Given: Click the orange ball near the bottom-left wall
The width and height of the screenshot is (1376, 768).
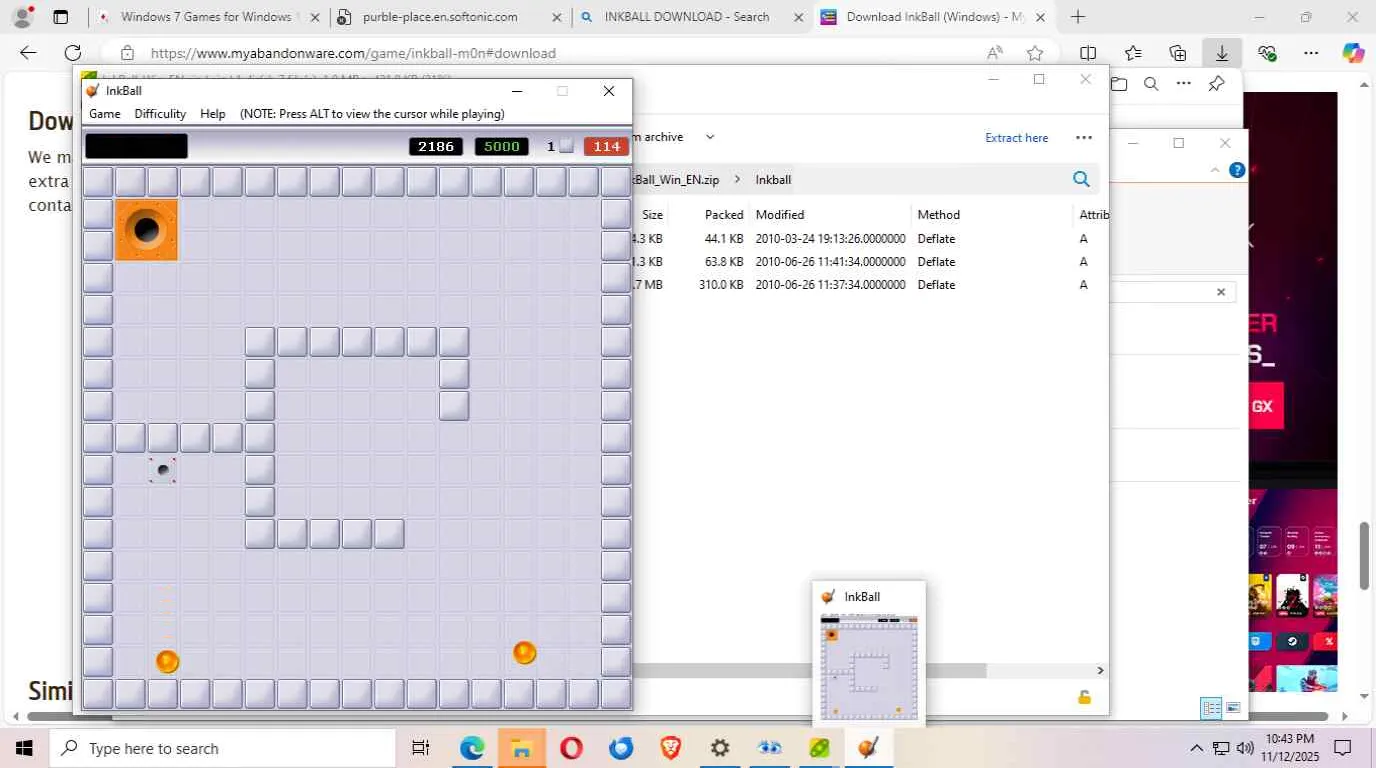Looking at the screenshot, I should [167, 661].
